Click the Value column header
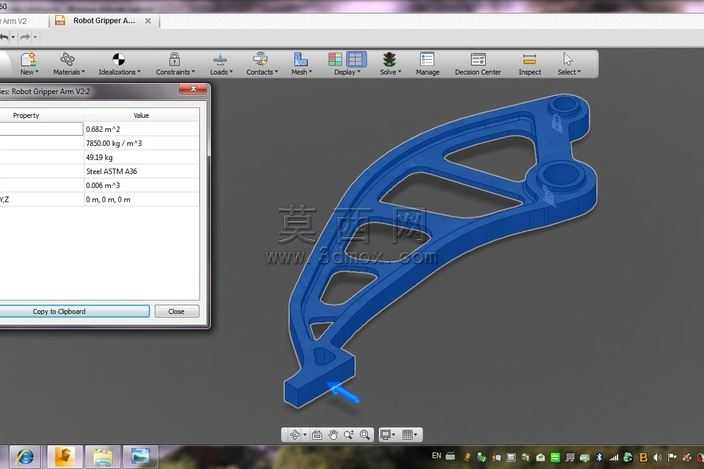The height and width of the screenshot is (469, 704). coord(141,115)
